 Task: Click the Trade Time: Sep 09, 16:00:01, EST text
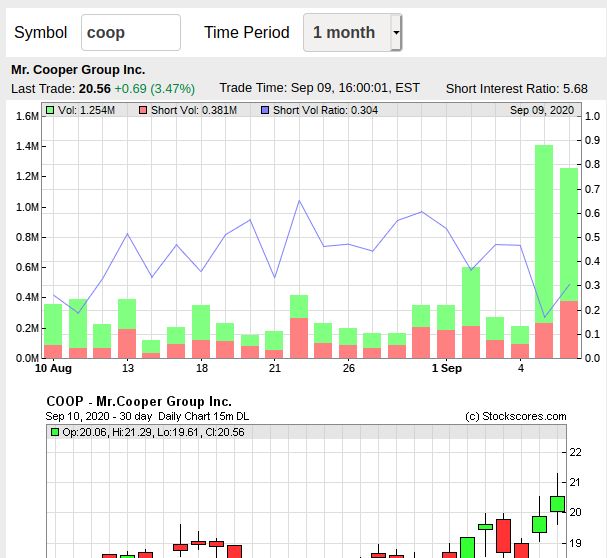319,88
